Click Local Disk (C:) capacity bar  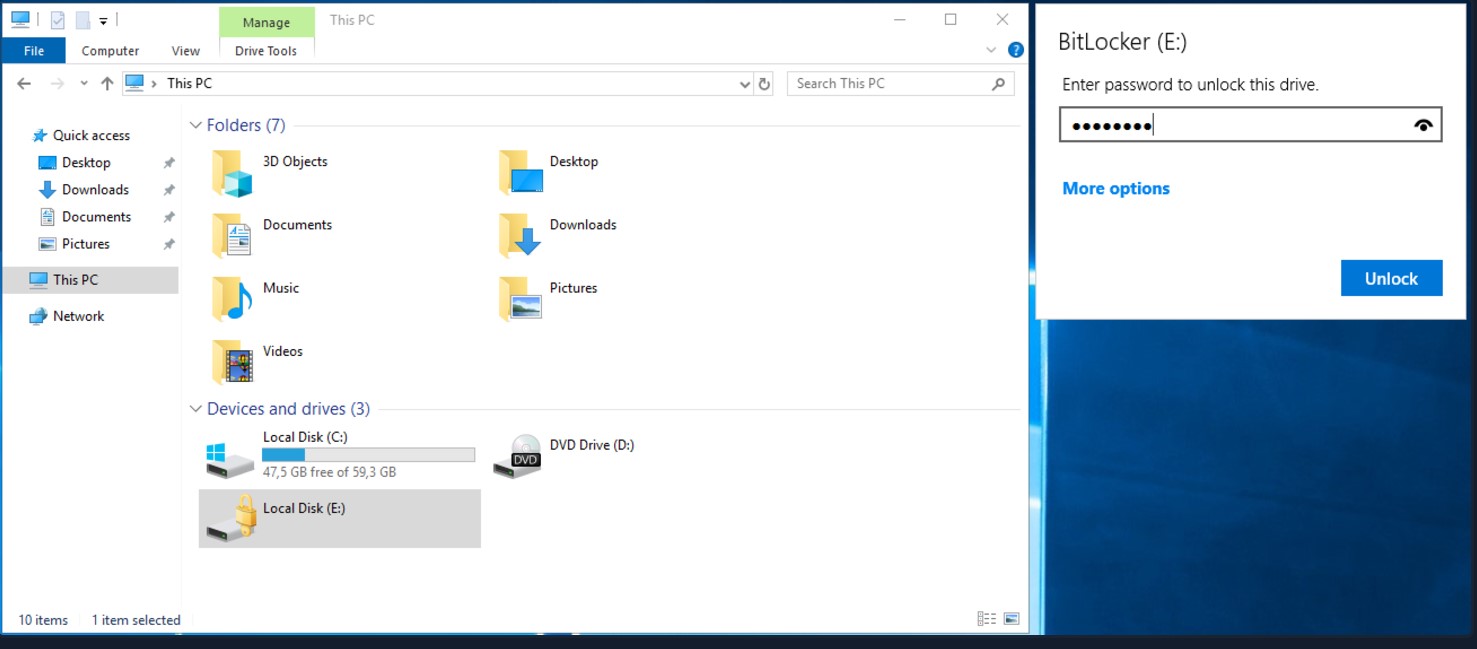pos(368,455)
